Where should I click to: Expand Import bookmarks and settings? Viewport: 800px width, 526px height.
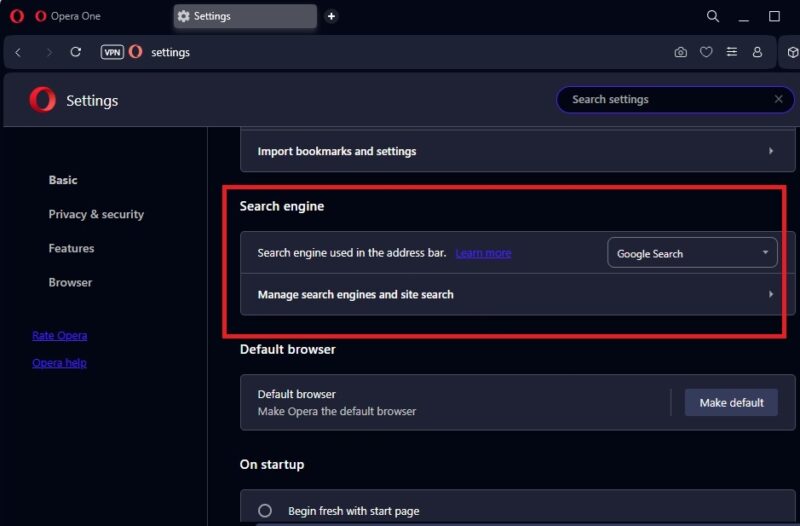point(517,152)
